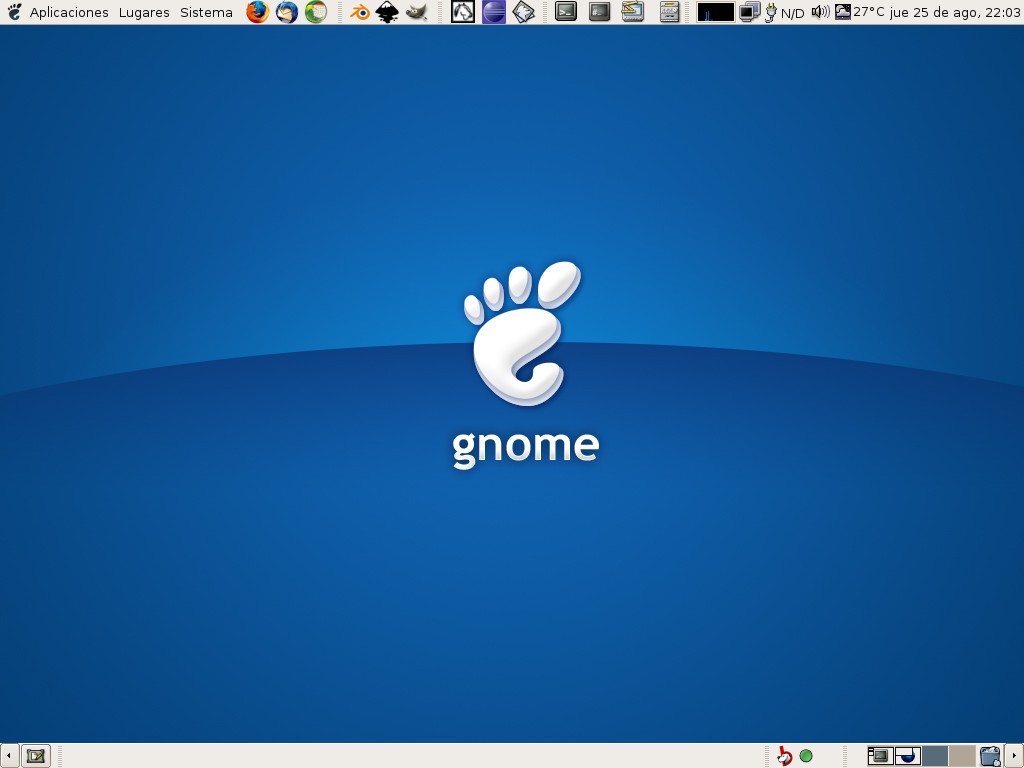
Task: Click the 27°C temperature reading
Action: (870, 12)
